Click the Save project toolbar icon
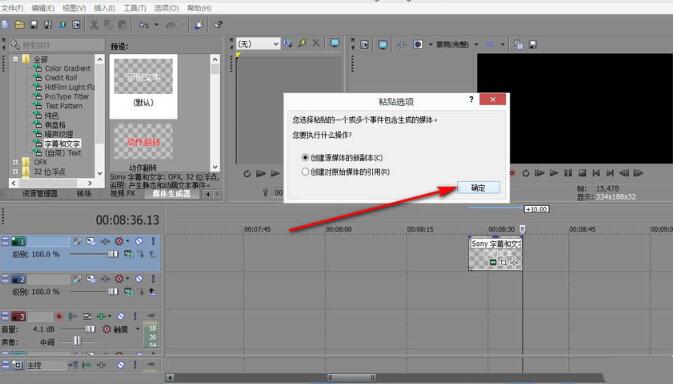The height and width of the screenshot is (384, 673). [33, 25]
